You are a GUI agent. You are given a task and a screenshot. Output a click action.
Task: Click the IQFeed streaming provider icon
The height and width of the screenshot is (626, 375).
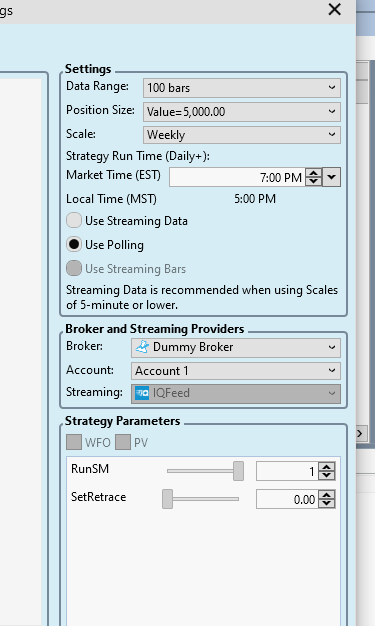pyautogui.click(x=142, y=393)
